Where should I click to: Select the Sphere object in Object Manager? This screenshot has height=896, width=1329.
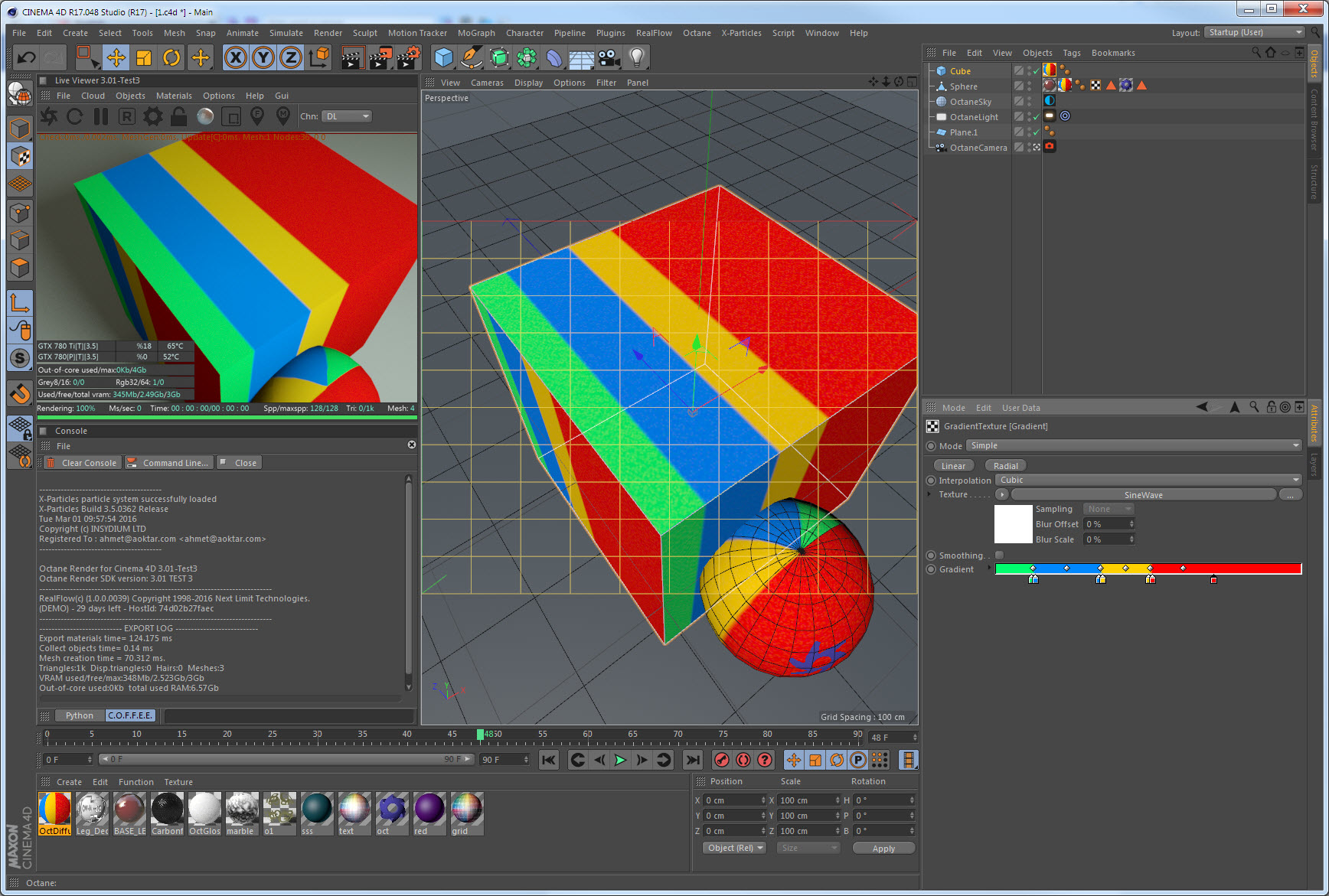[963, 86]
